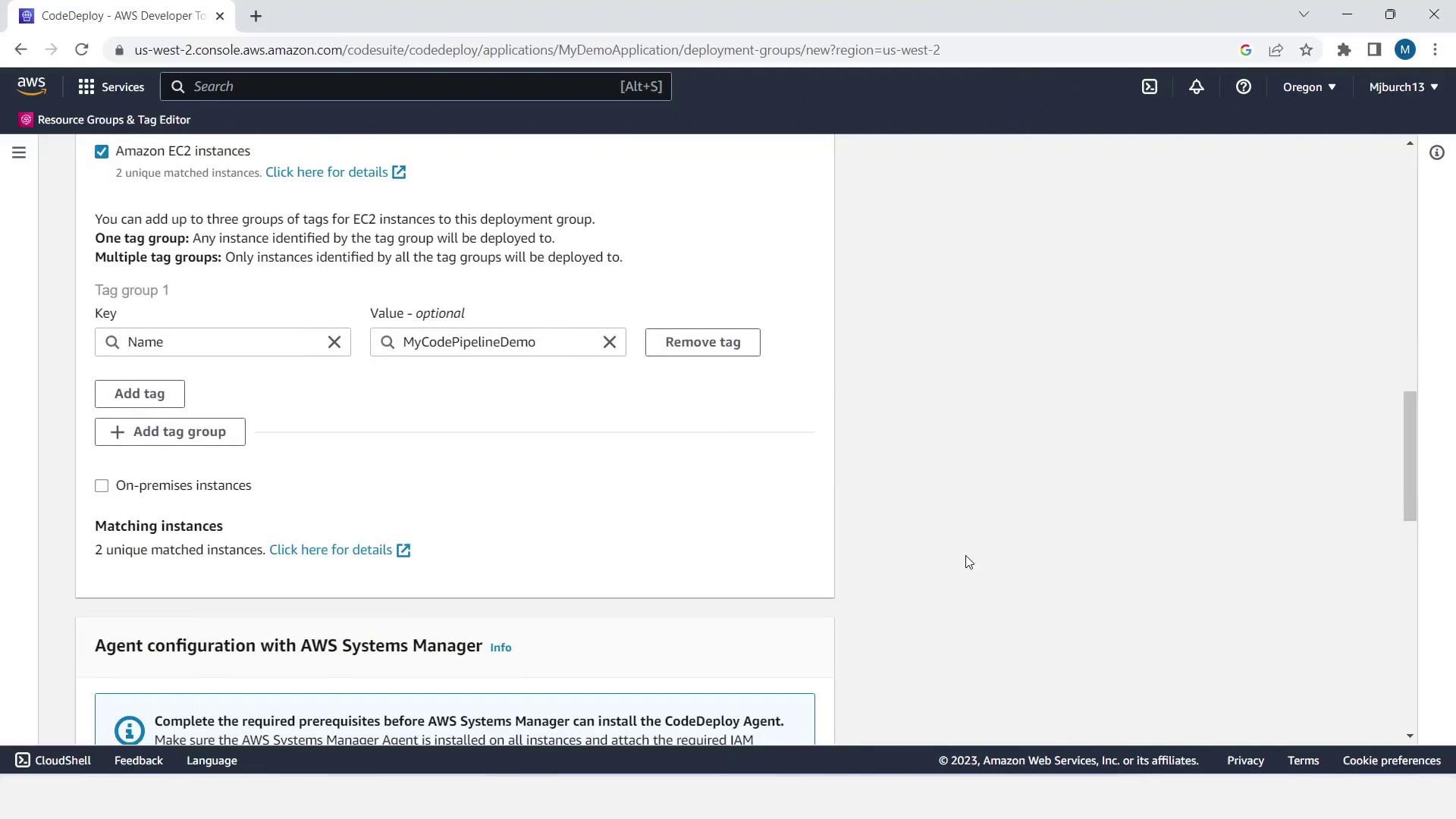
Task: Open the notifications bell
Action: (1196, 86)
